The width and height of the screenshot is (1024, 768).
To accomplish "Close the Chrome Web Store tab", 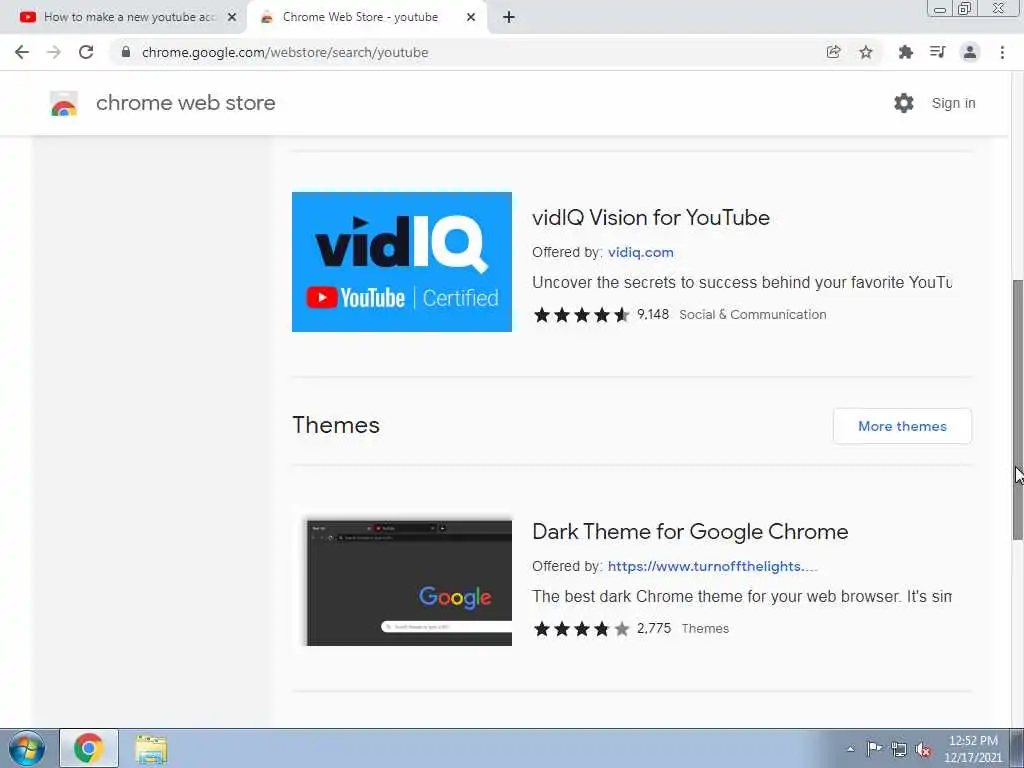I will pos(471,17).
